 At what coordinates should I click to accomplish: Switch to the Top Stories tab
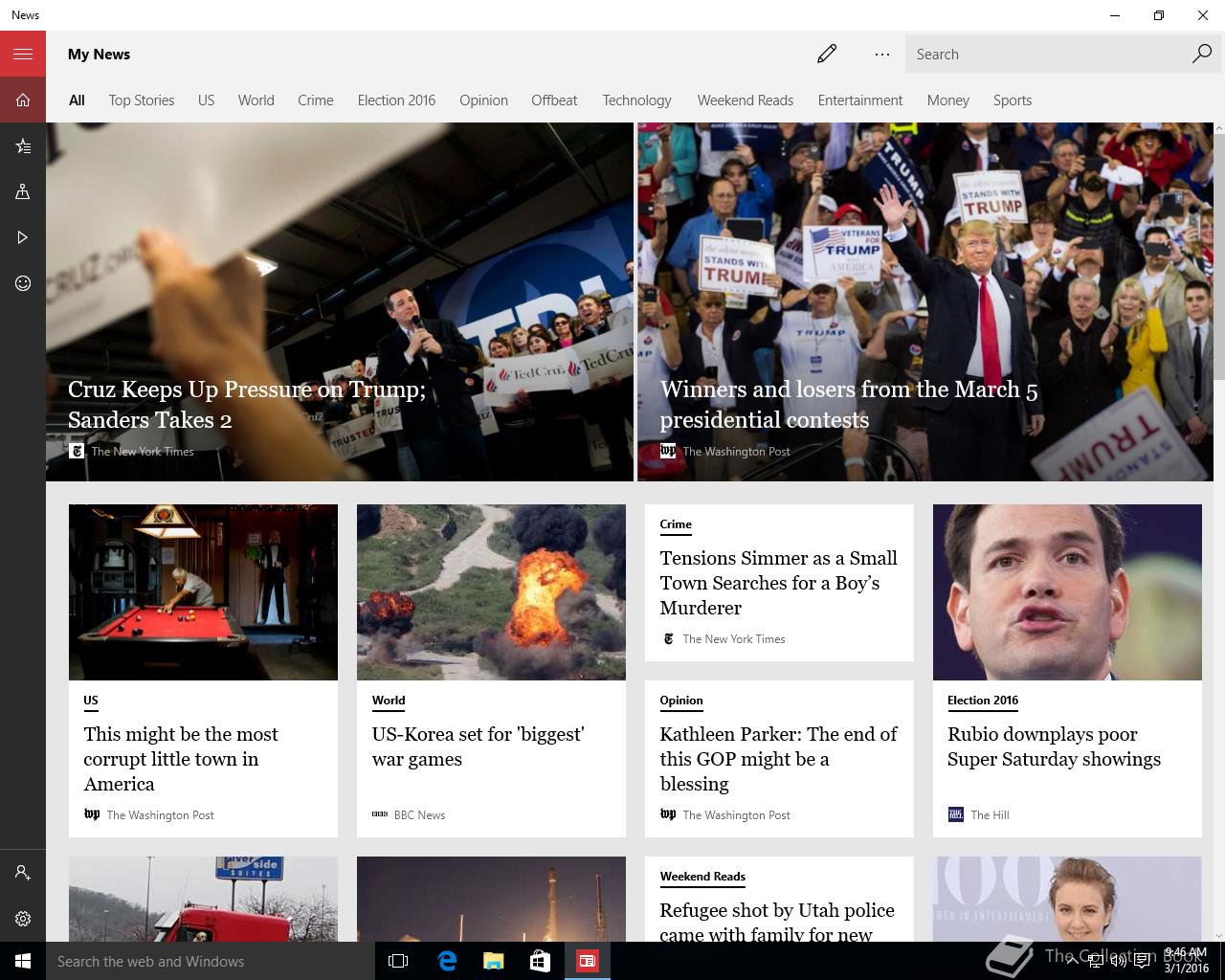pos(142,100)
